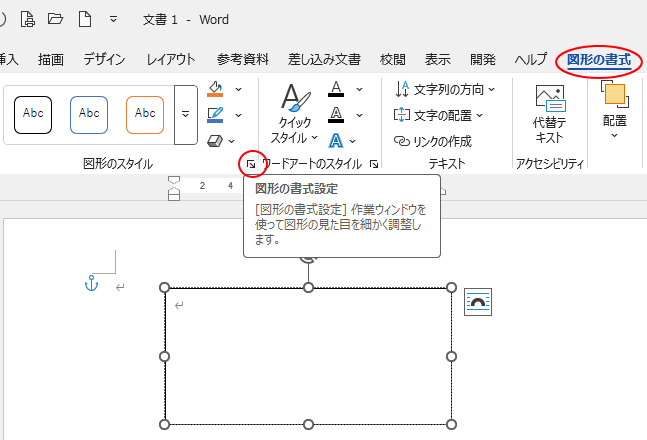Viewport: 647px width, 440px height.
Task: Click the top-left handle of the text box
Action: tap(164, 287)
